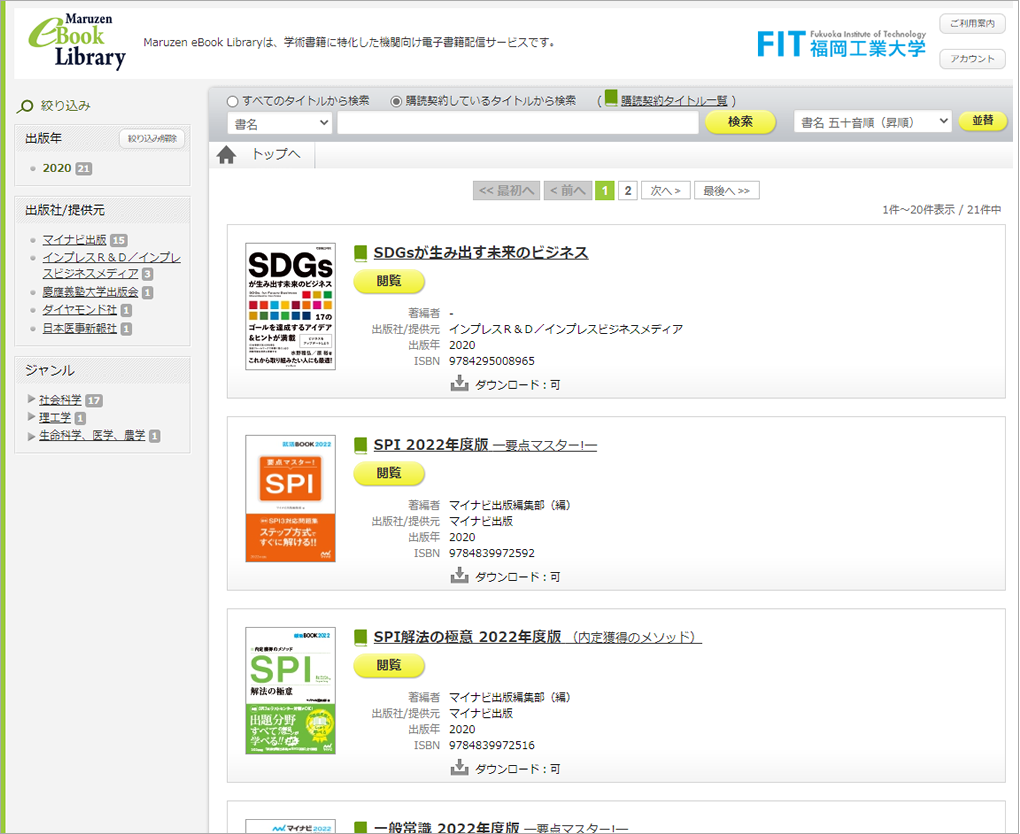Click the green book icon before 購読契約タイトル一覧

[610, 98]
